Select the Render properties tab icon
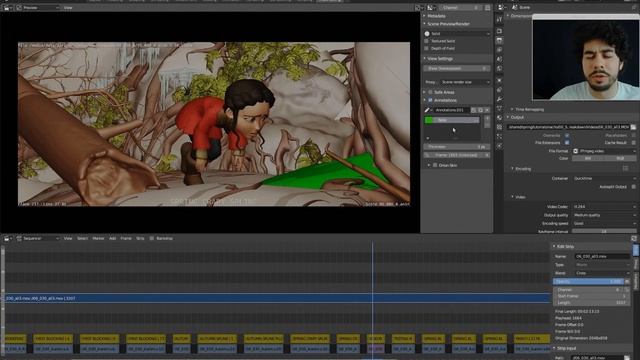This screenshot has width=640, height=360. [x=499, y=31]
